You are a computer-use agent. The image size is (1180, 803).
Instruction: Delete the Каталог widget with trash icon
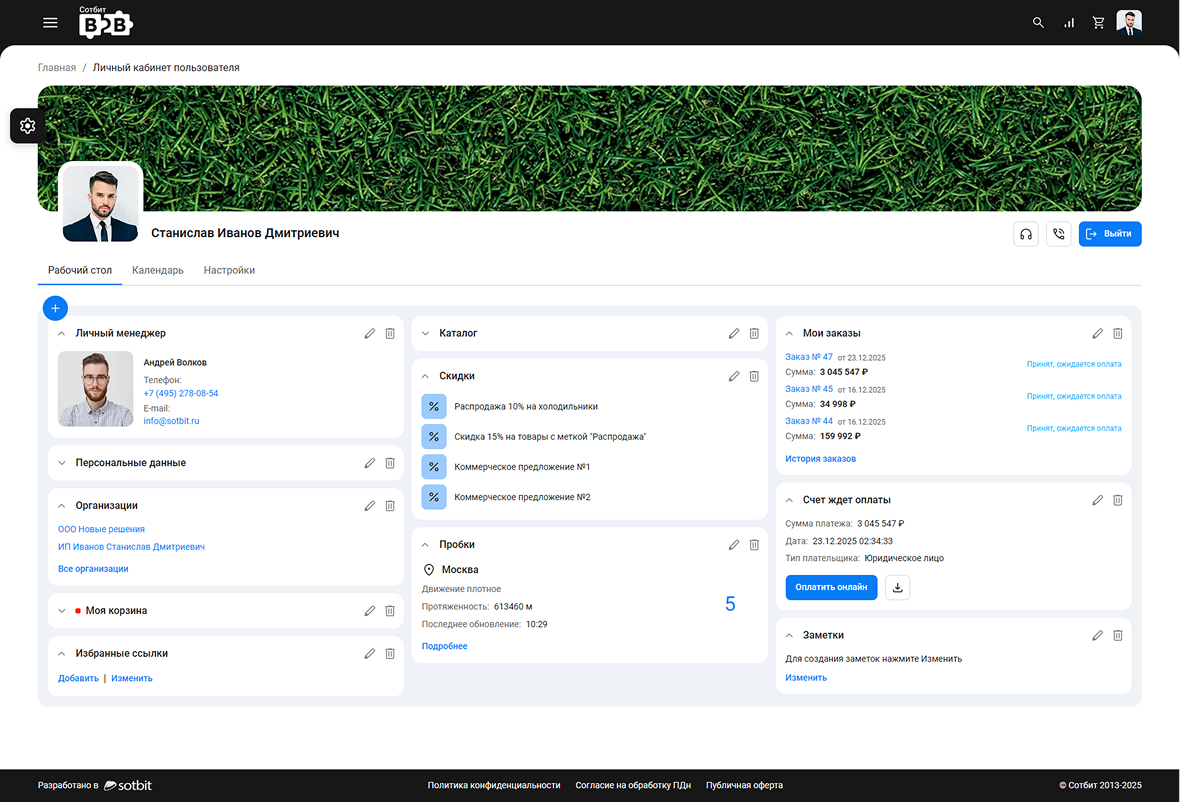(x=754, y=333)
